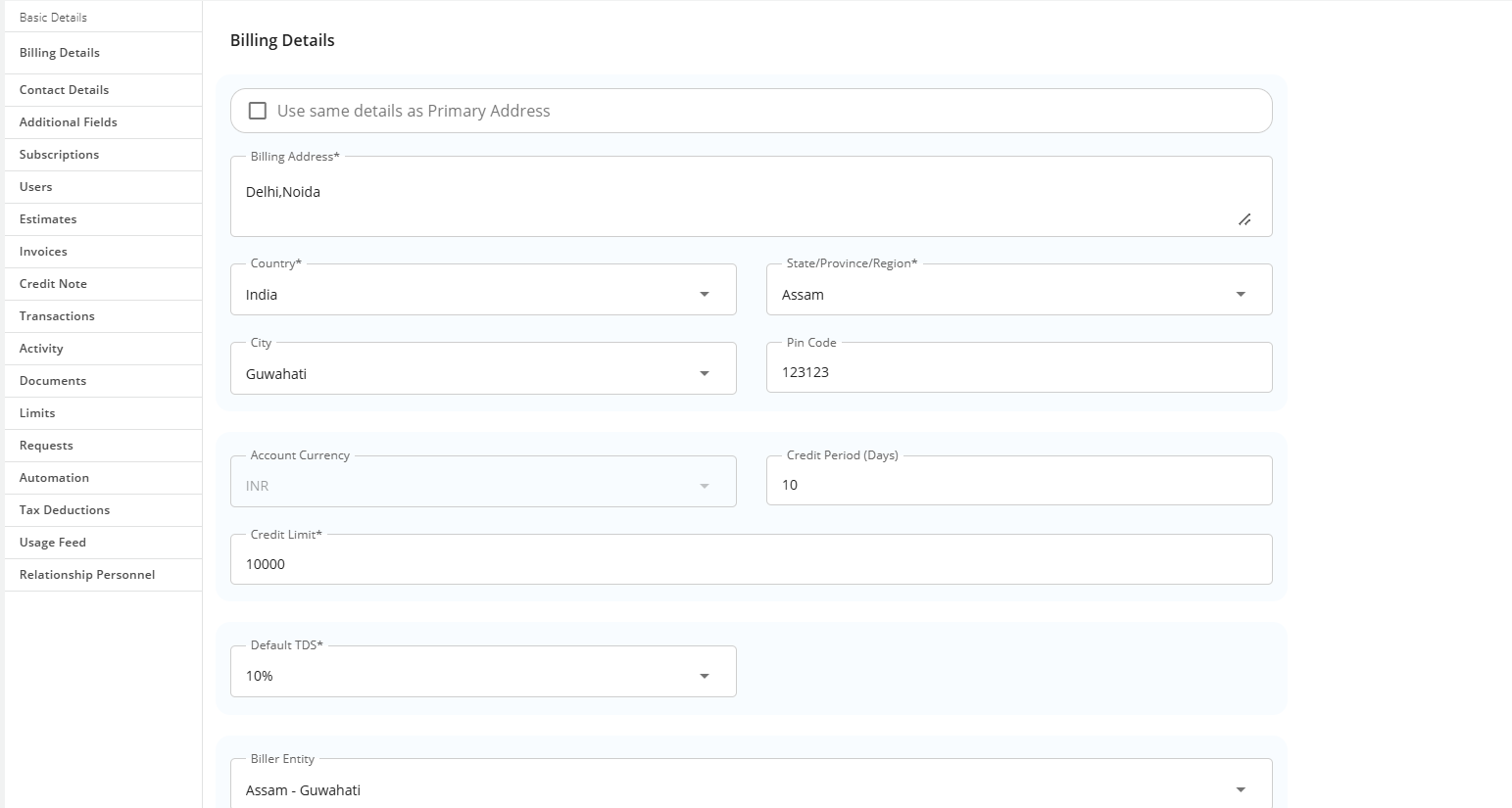Viewport: 1512px width, 808px height.
Task: Click the Pin Code input field
Action: pos(1018,372)
